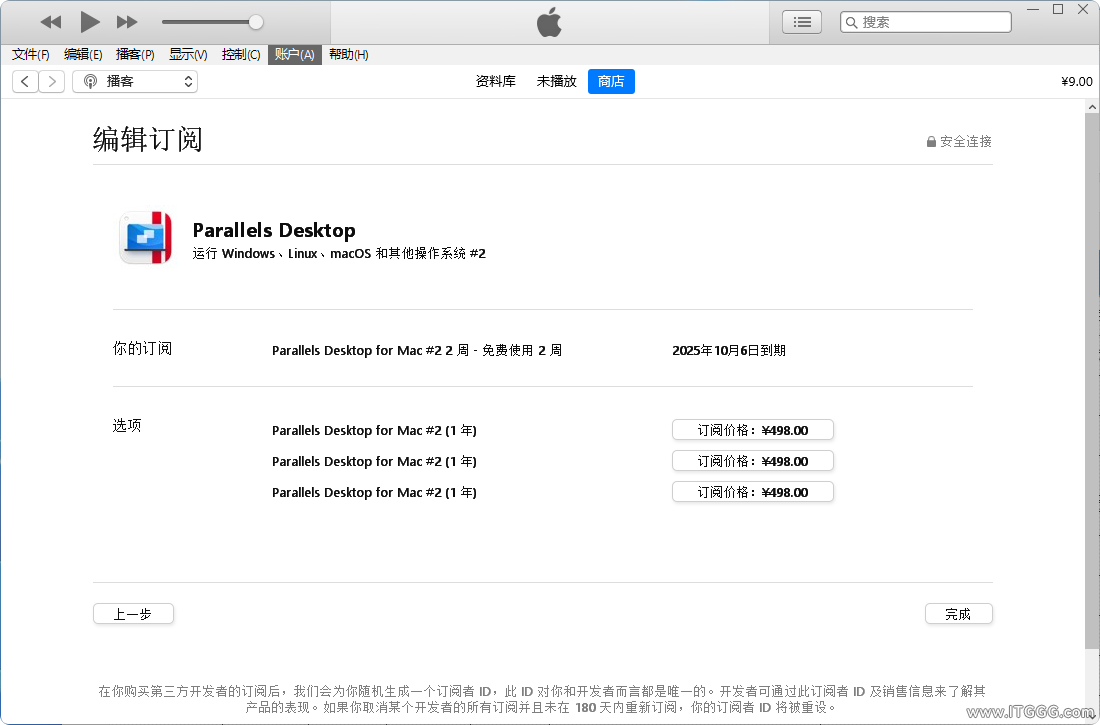Click the fast forward next button

127,22
